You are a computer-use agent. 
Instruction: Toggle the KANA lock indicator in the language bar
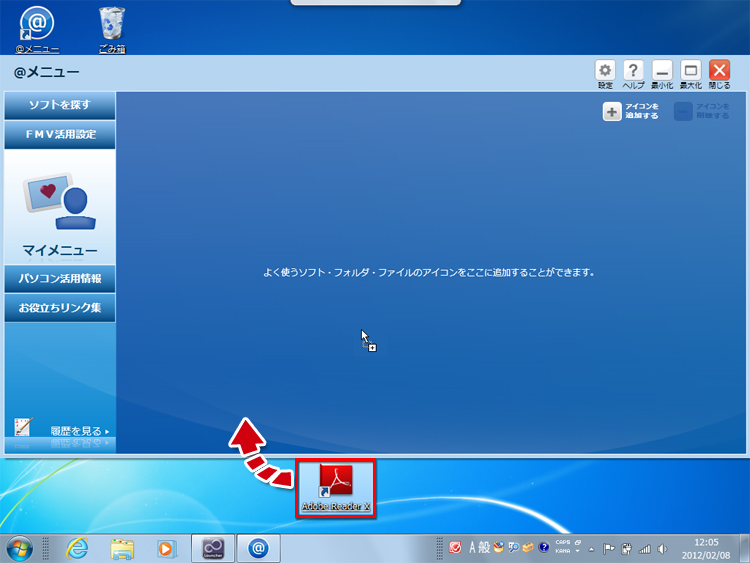[x=562, y=551]
